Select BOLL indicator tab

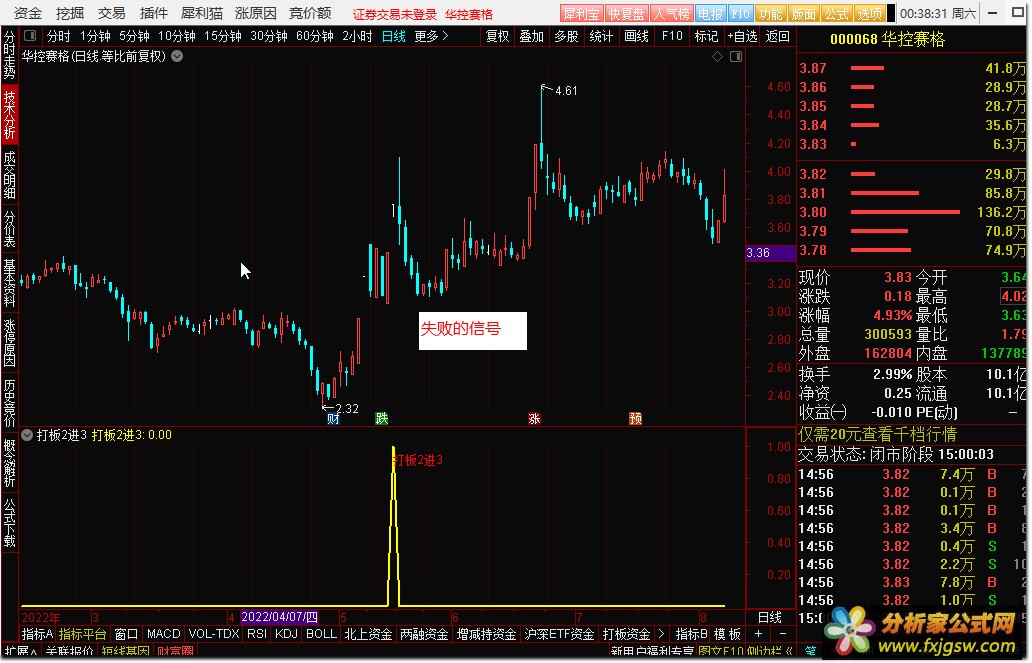(321, 634)
